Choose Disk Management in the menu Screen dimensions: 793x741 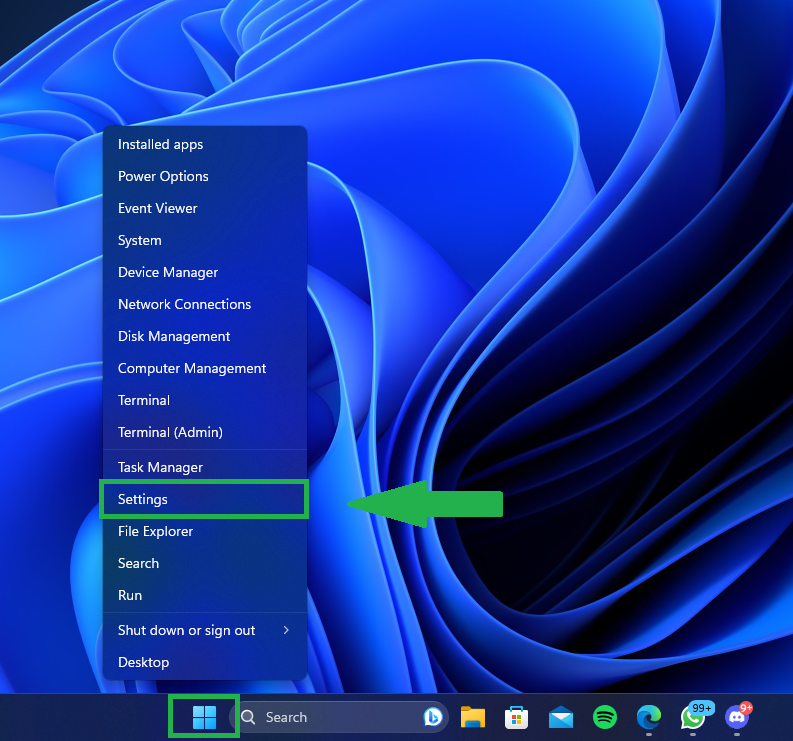[174, 336]
